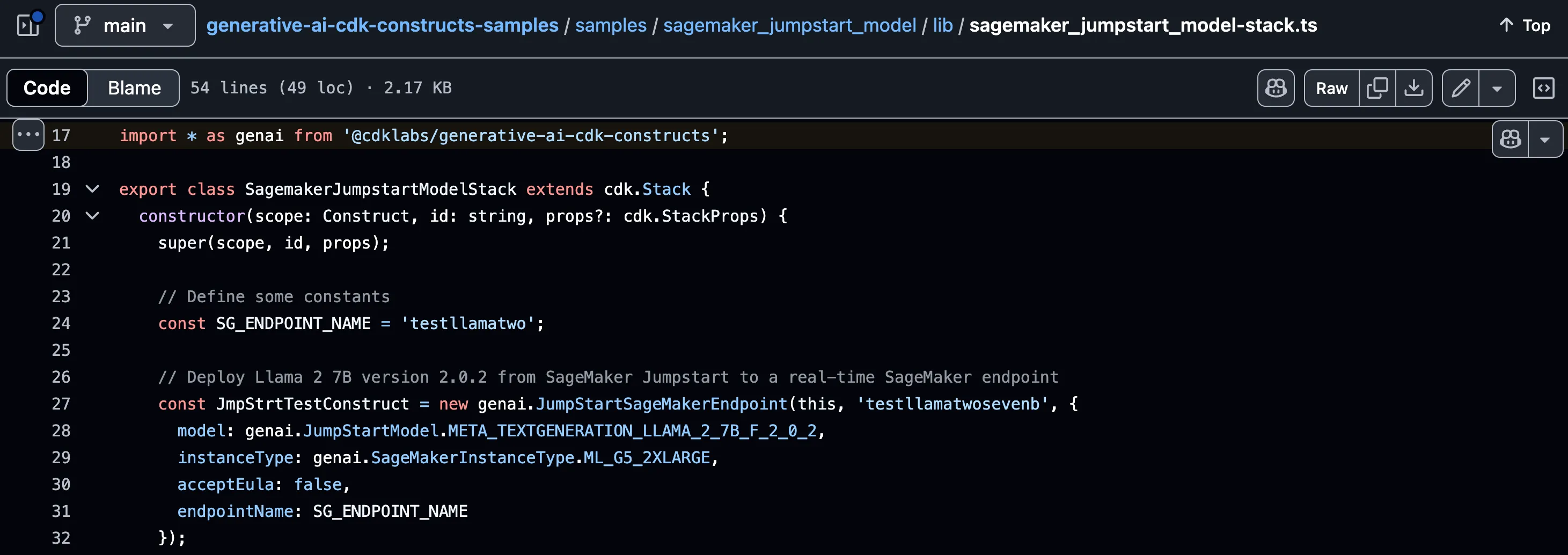1568x555 pixels.
Task: Go to the samples folder breadcrumb
Action: pos(611,25)
